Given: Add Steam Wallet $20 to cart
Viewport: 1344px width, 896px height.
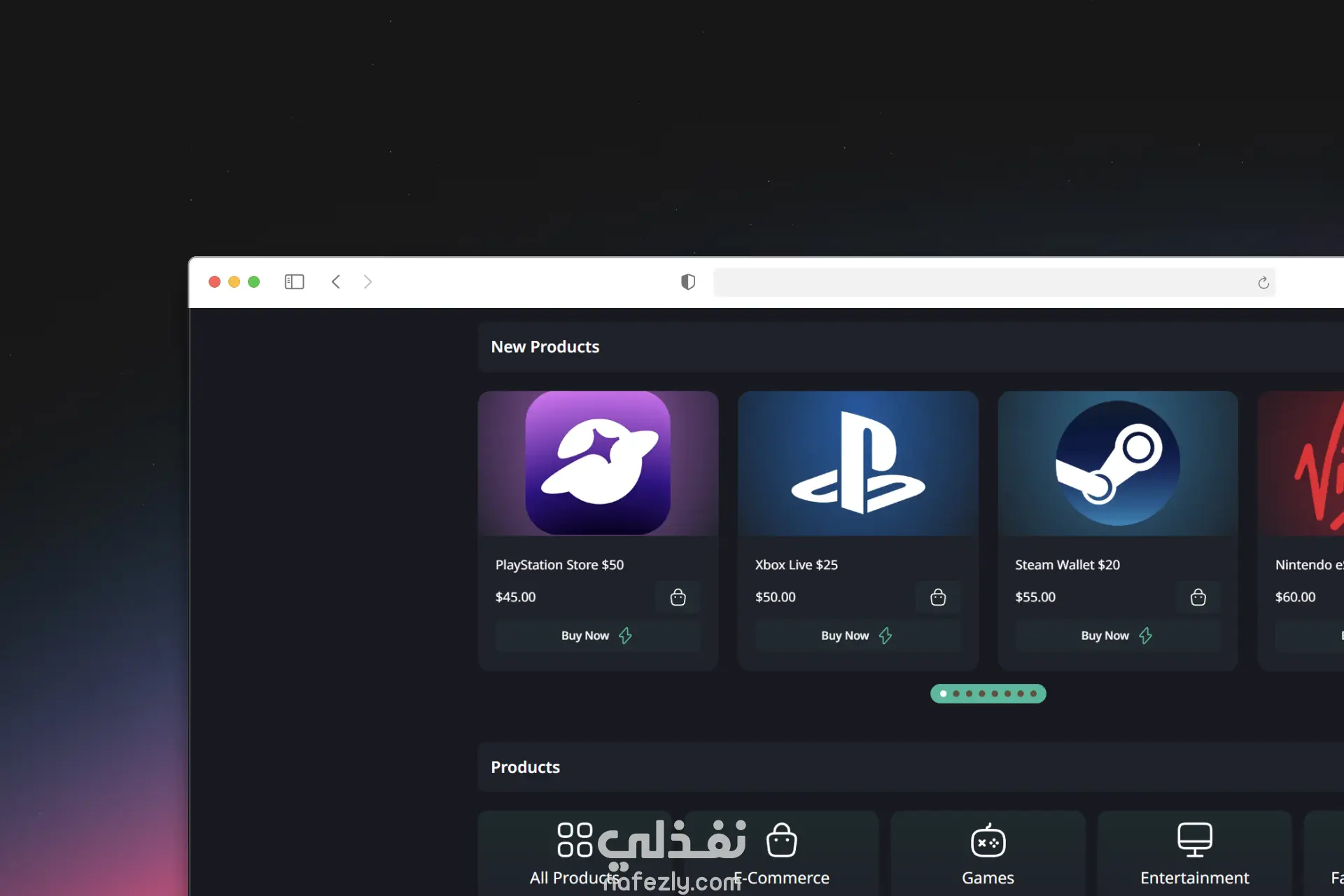Looking at the screenshot, I should (1198, 597).
